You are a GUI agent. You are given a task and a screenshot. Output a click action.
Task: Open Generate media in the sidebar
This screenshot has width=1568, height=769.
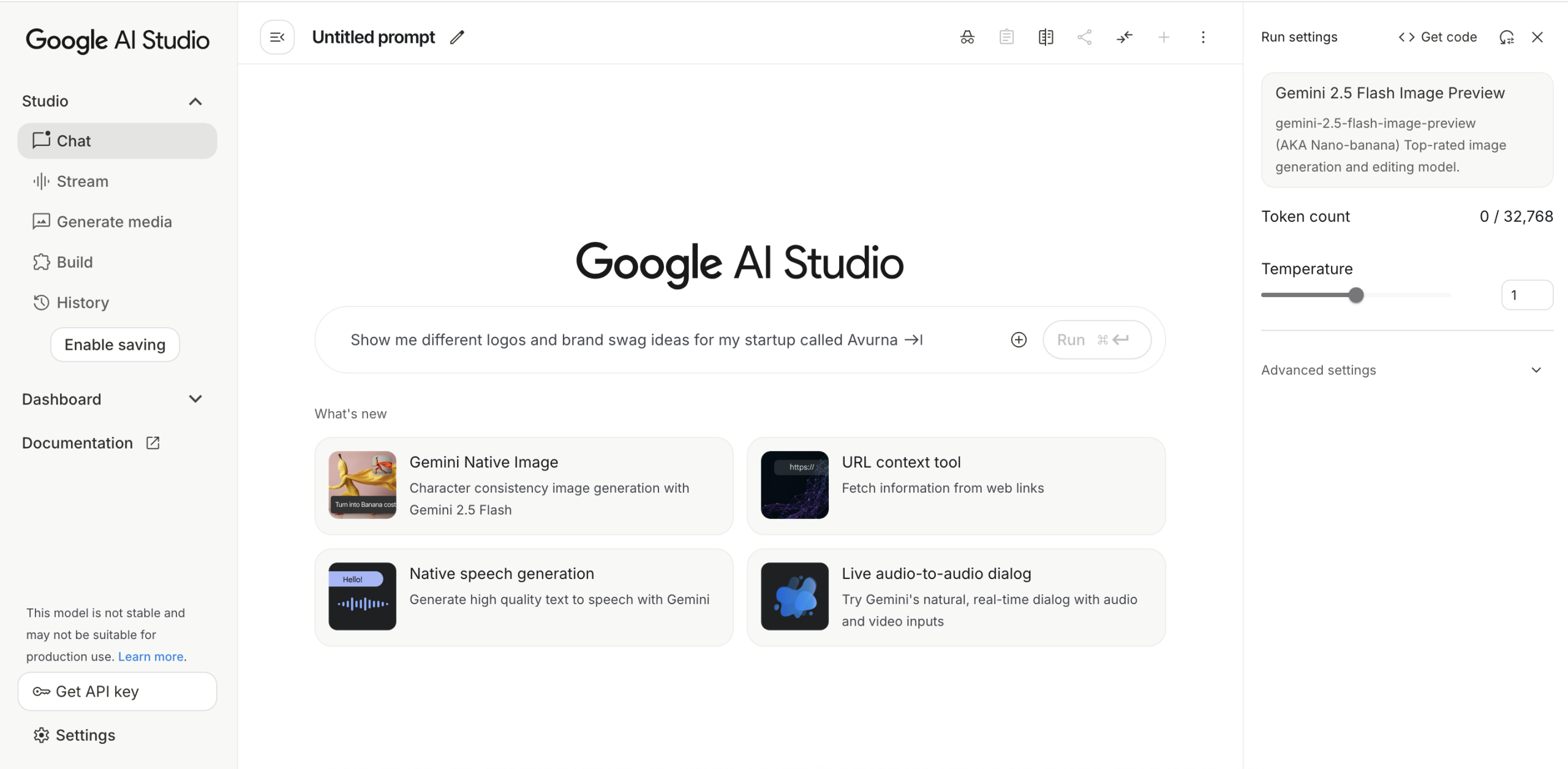117,222
